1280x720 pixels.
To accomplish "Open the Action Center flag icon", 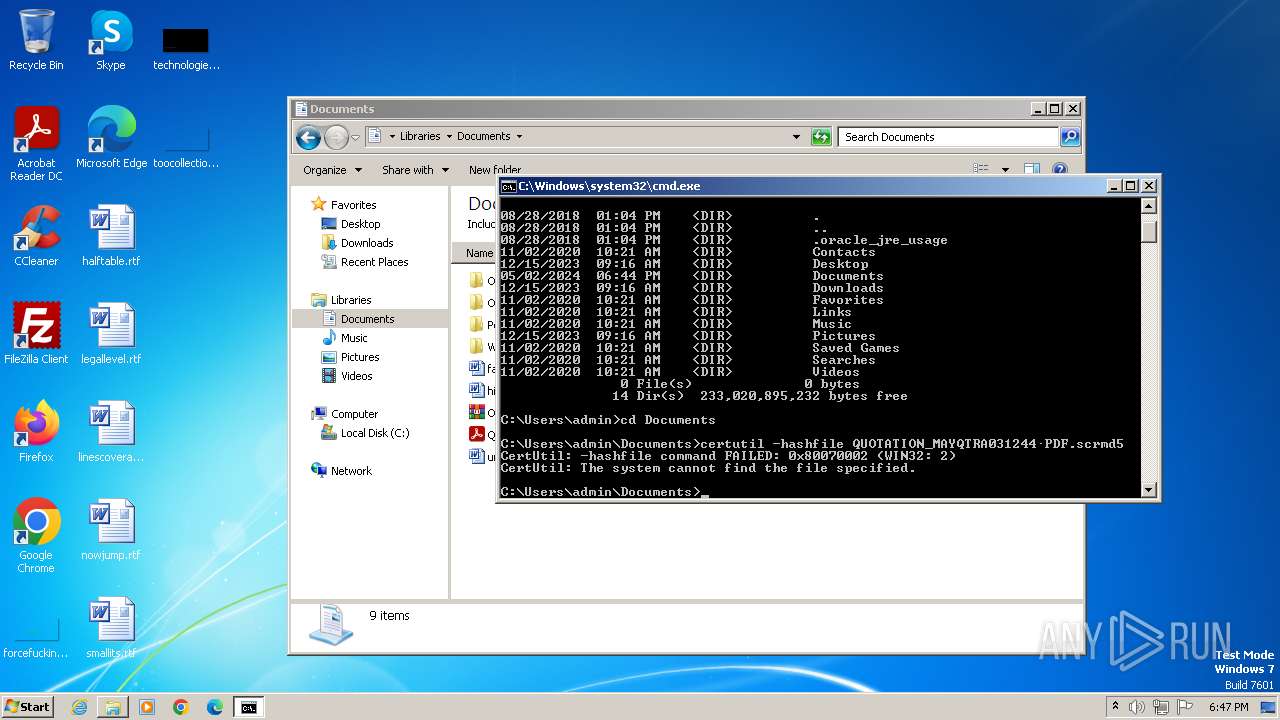I will click(1186, 707).
